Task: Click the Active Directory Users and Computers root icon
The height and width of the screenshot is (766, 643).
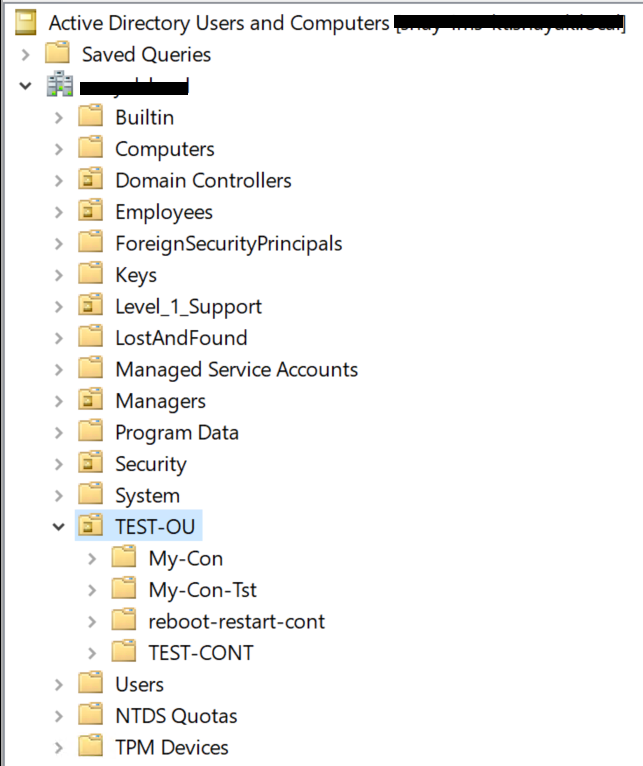Action: 27,21
